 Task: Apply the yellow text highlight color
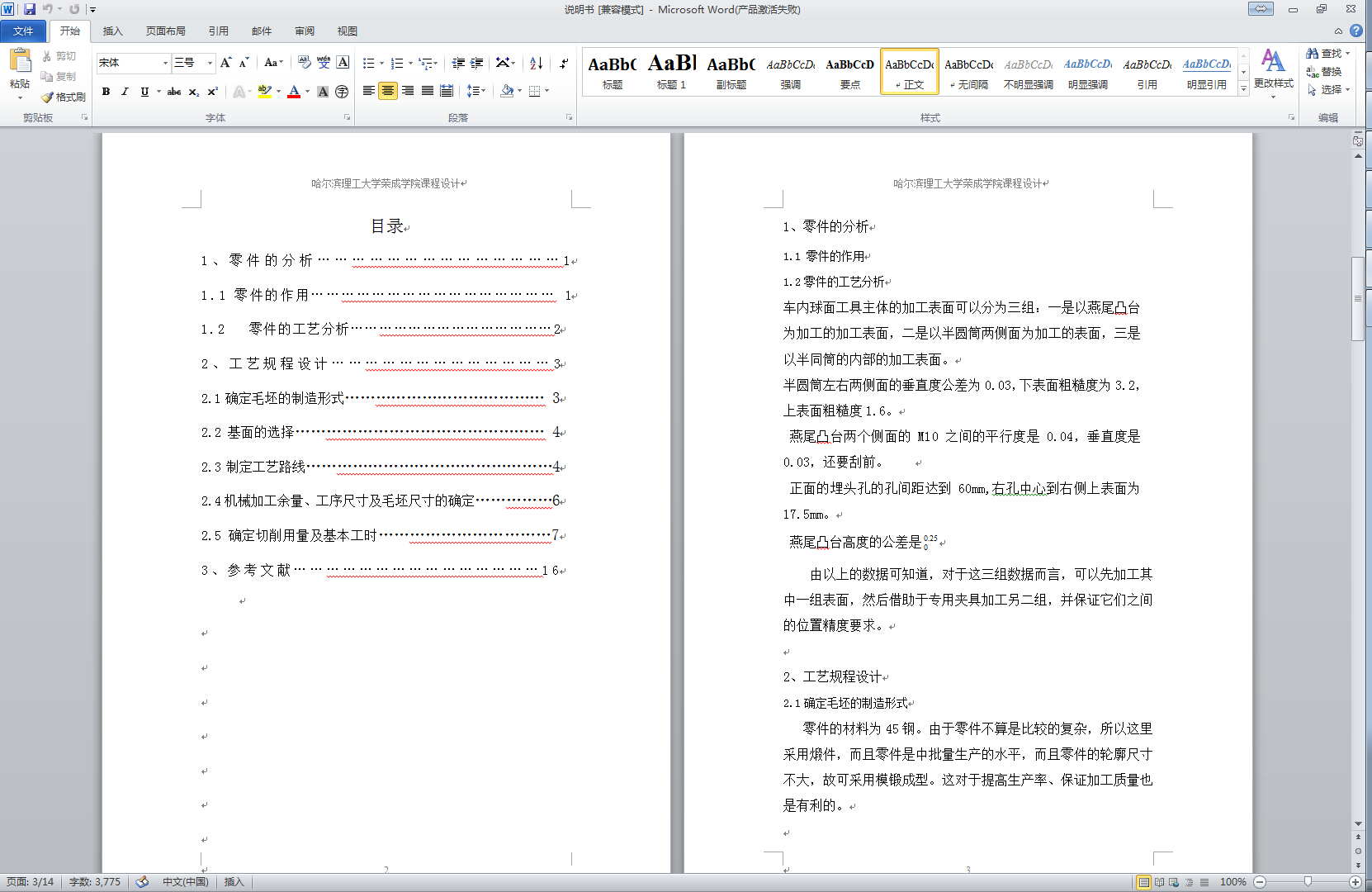coord(264,92)
